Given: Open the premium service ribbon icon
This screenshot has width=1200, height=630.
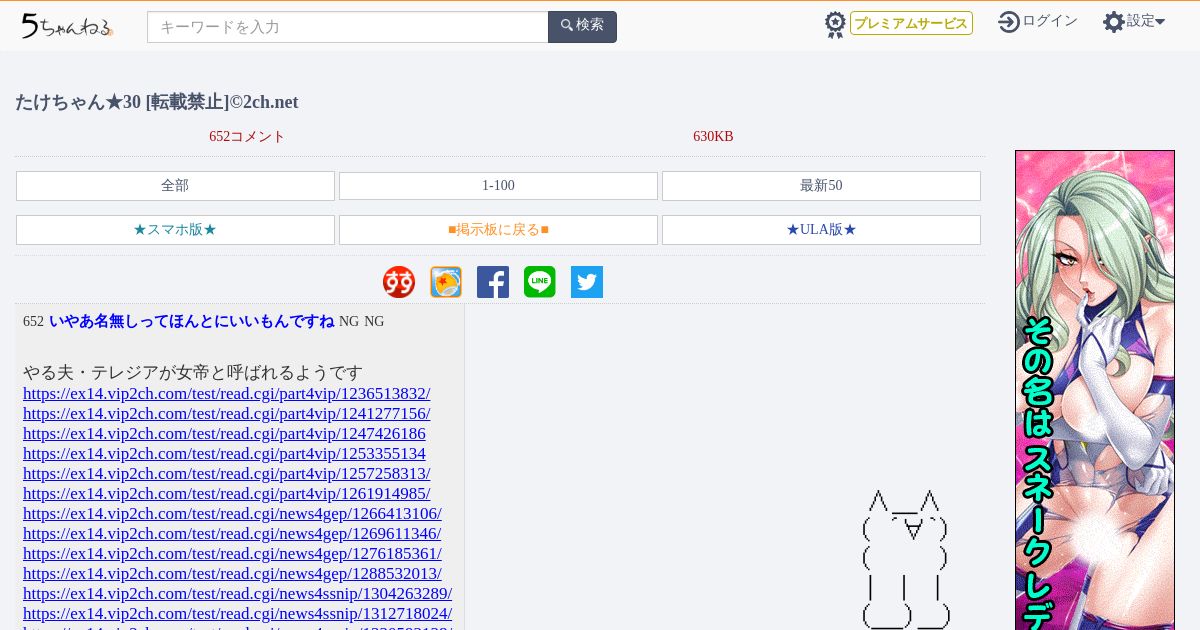Looking at the screenshot, I should point(835,24).
